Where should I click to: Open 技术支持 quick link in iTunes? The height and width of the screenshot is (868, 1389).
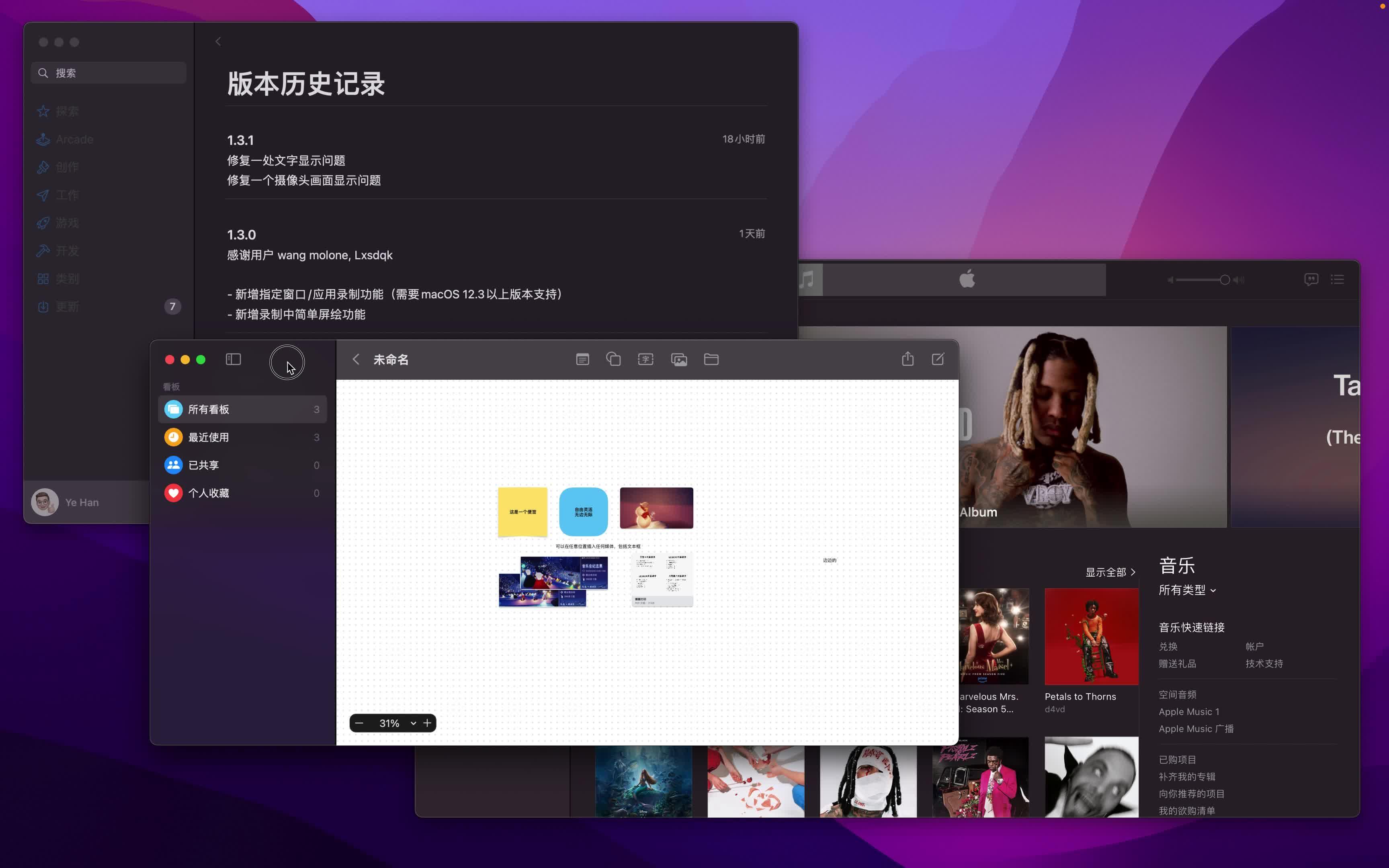(x=1264, y=663)
